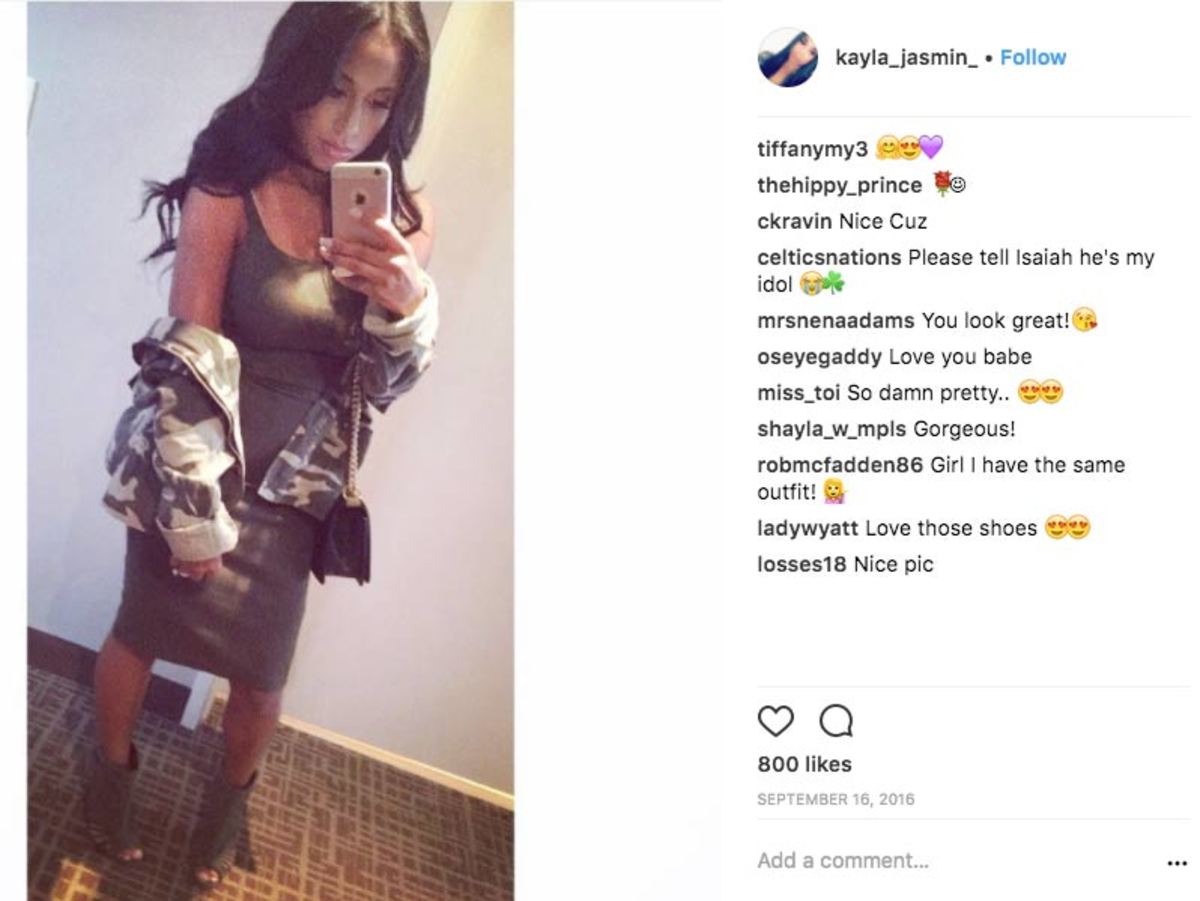Visit losses18 user profile
Viewport: 1200px width, 901px height.
[x=802, y=564]
